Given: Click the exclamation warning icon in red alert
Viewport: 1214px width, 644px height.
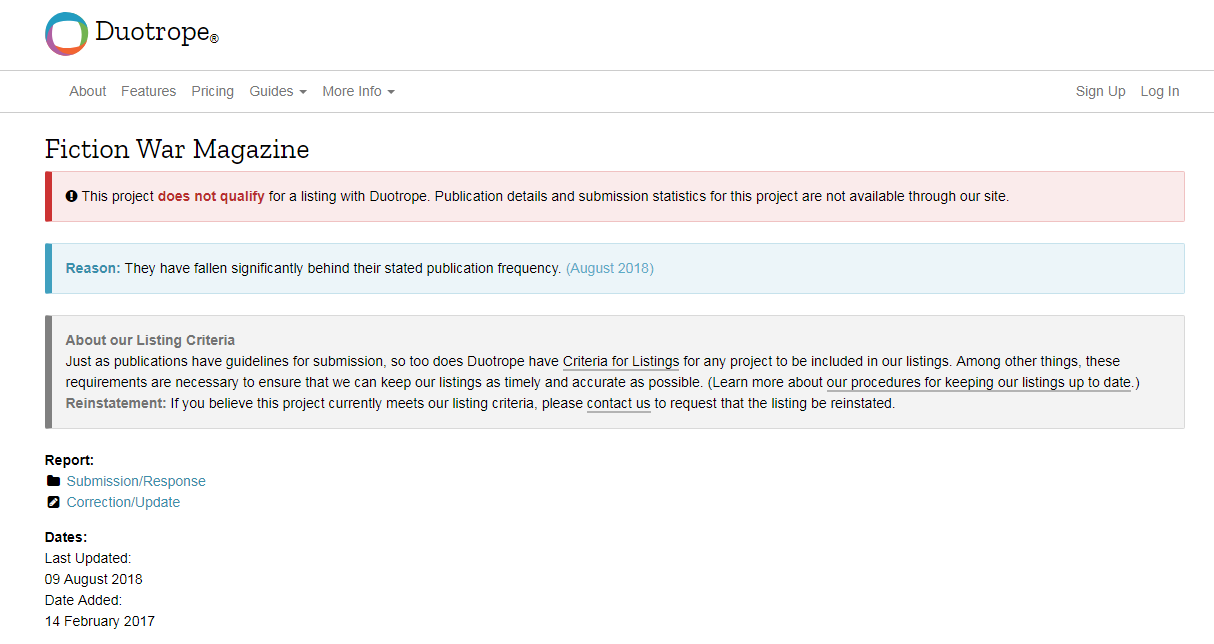Looking at the screenshot, I should (71, 196).
